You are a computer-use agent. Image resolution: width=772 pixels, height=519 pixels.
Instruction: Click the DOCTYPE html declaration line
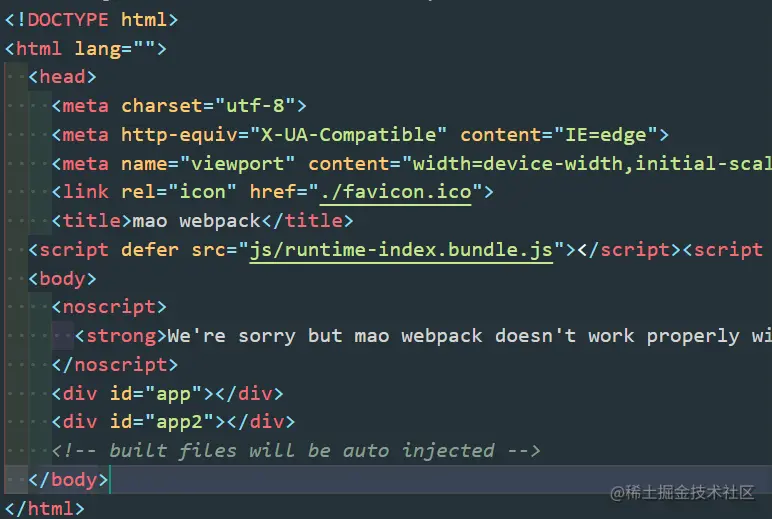tap(92, 20)
